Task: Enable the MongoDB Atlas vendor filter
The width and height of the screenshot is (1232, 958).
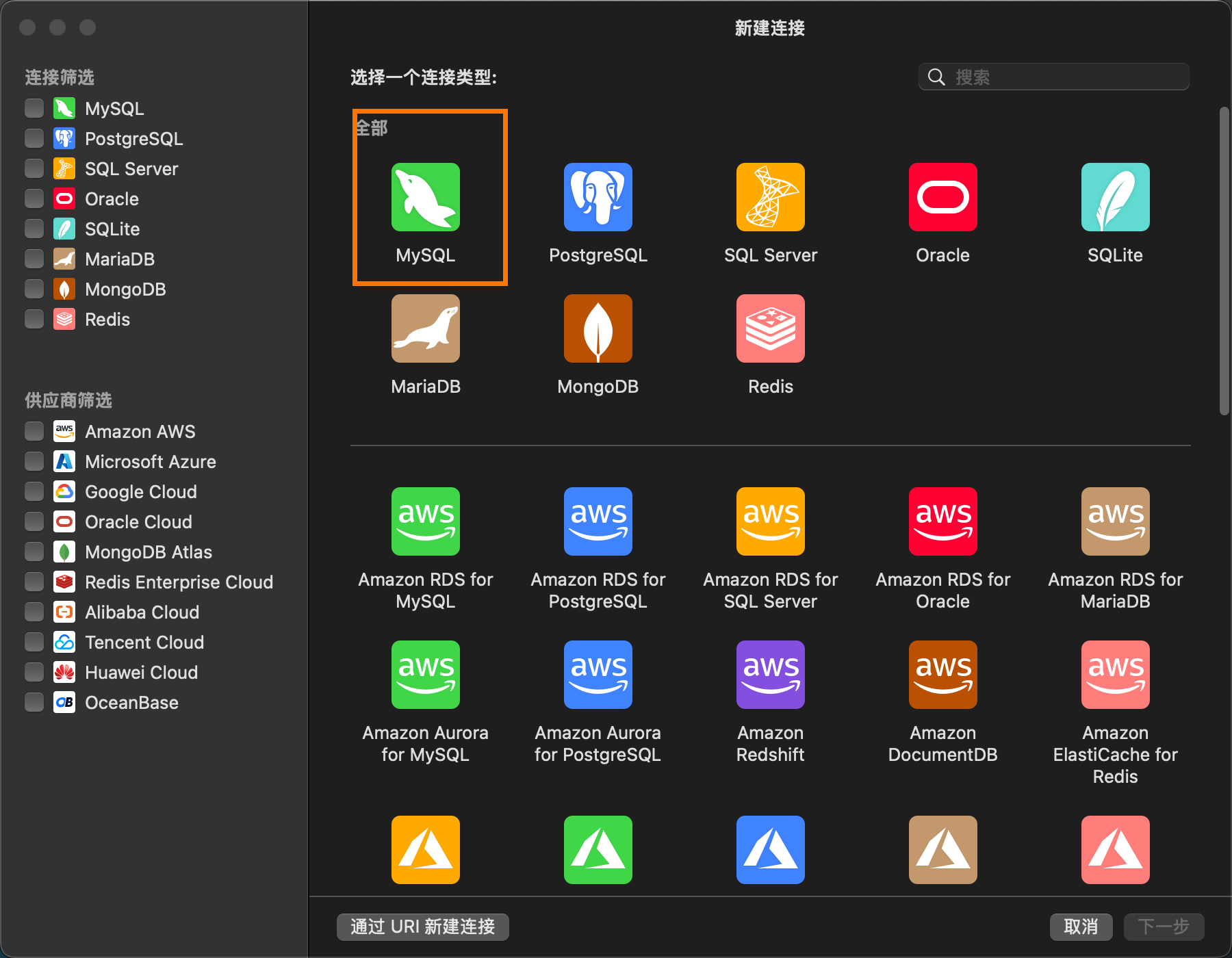Action: pyautogui.click(x=34, y=552)
